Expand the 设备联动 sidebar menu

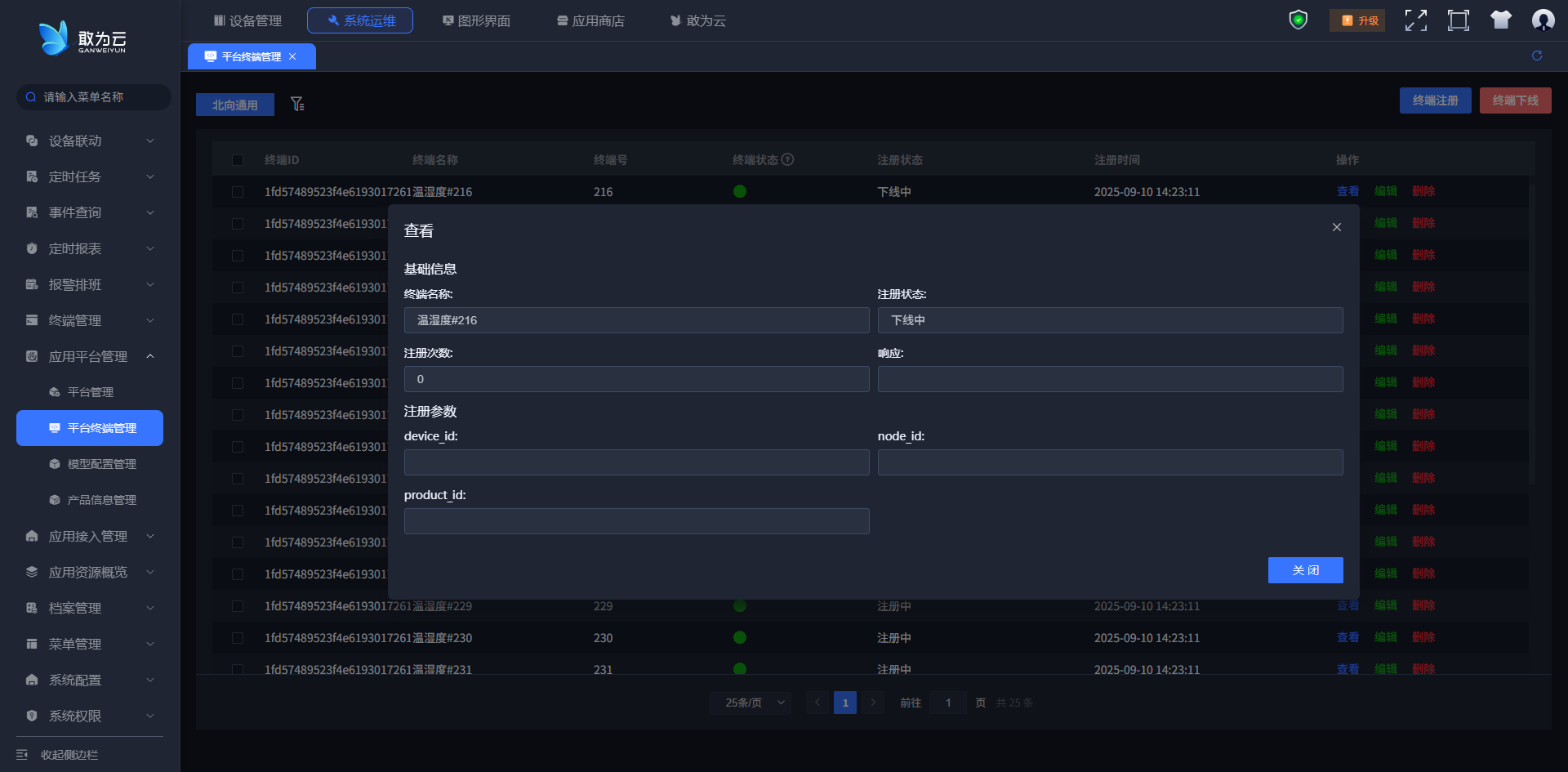[90, 141]
